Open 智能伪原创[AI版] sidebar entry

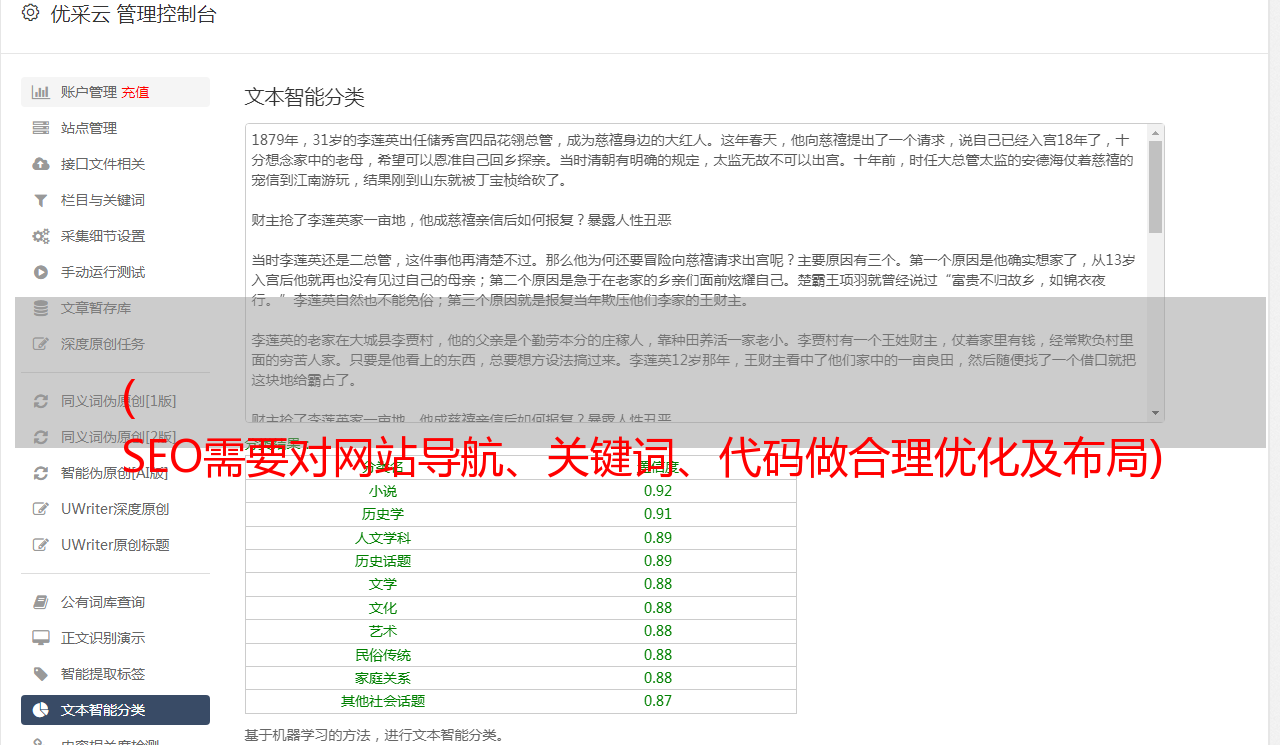115,473
